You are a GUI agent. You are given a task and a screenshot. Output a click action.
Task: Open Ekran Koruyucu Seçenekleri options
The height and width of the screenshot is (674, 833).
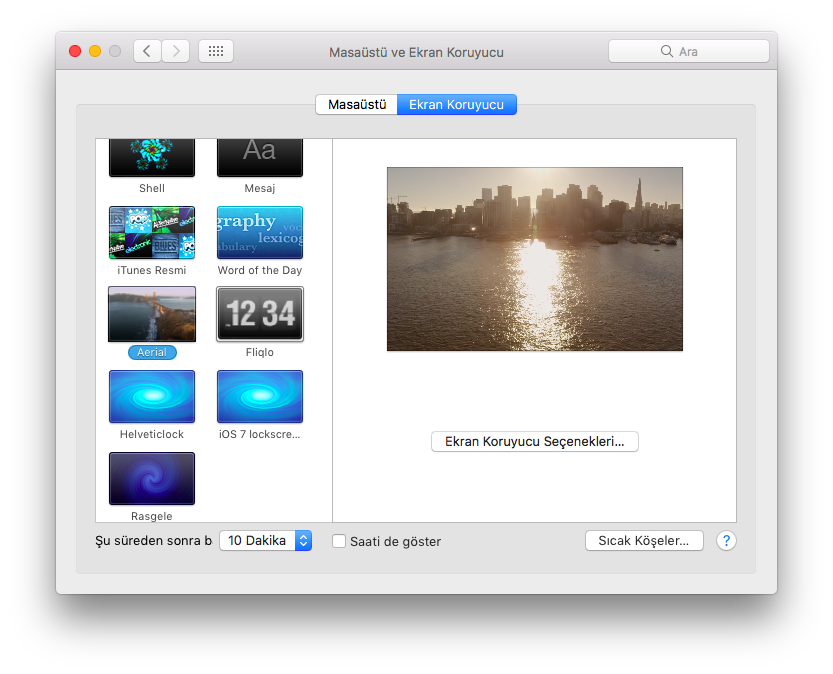click(534, 441)
